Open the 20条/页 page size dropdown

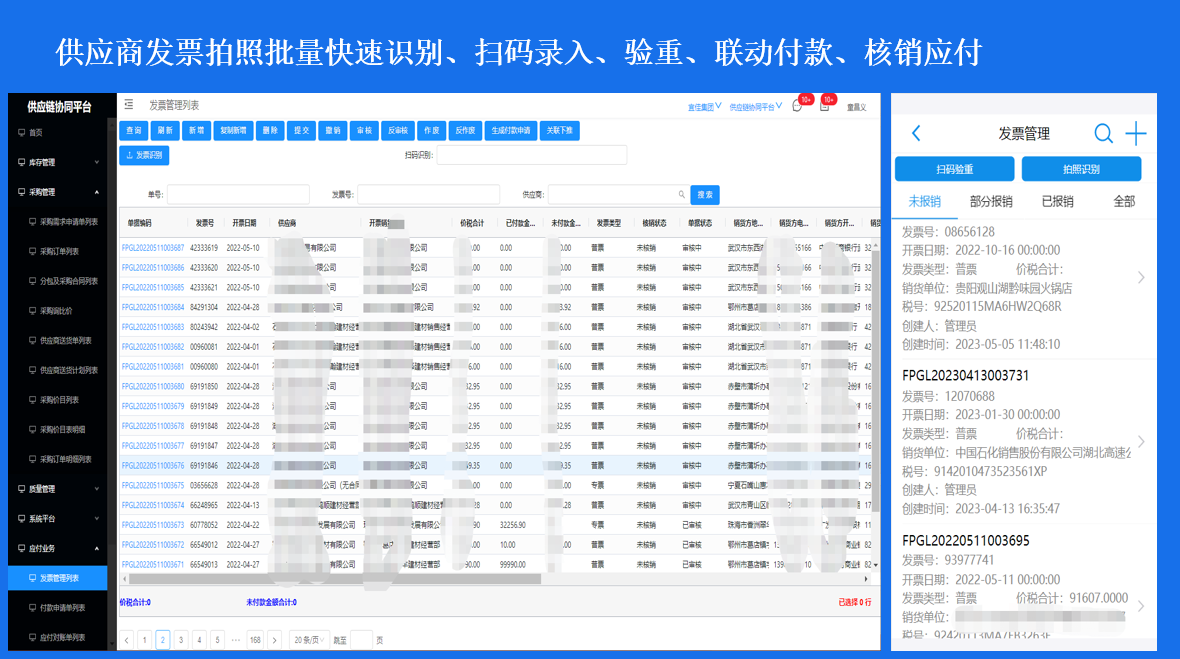[x=307, y=639]
